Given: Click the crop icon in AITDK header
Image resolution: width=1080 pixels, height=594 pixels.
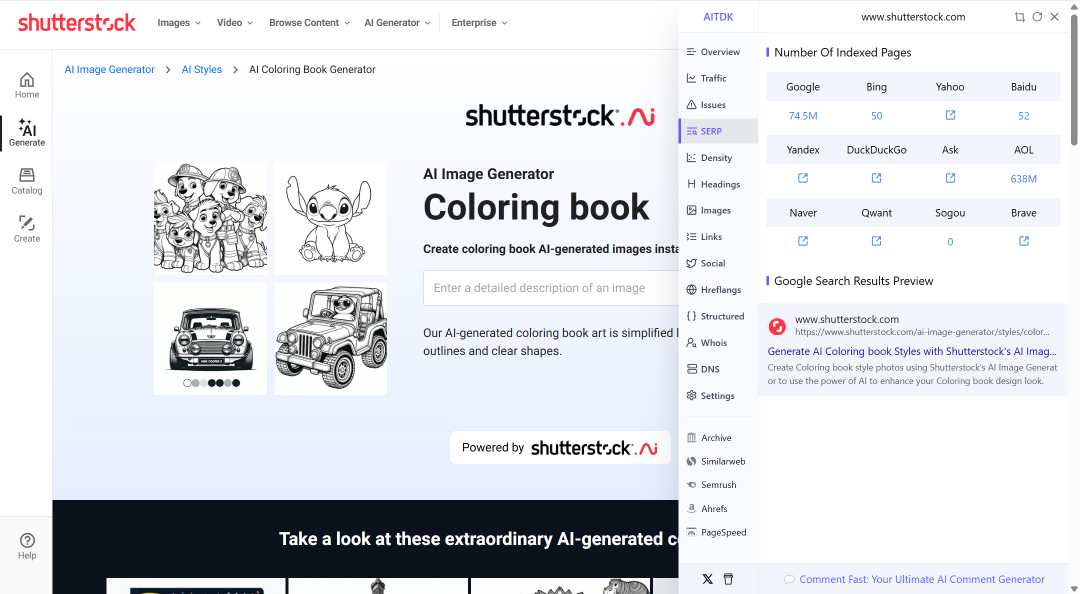Looking at the screenshot, I should tap(1019, 17).
